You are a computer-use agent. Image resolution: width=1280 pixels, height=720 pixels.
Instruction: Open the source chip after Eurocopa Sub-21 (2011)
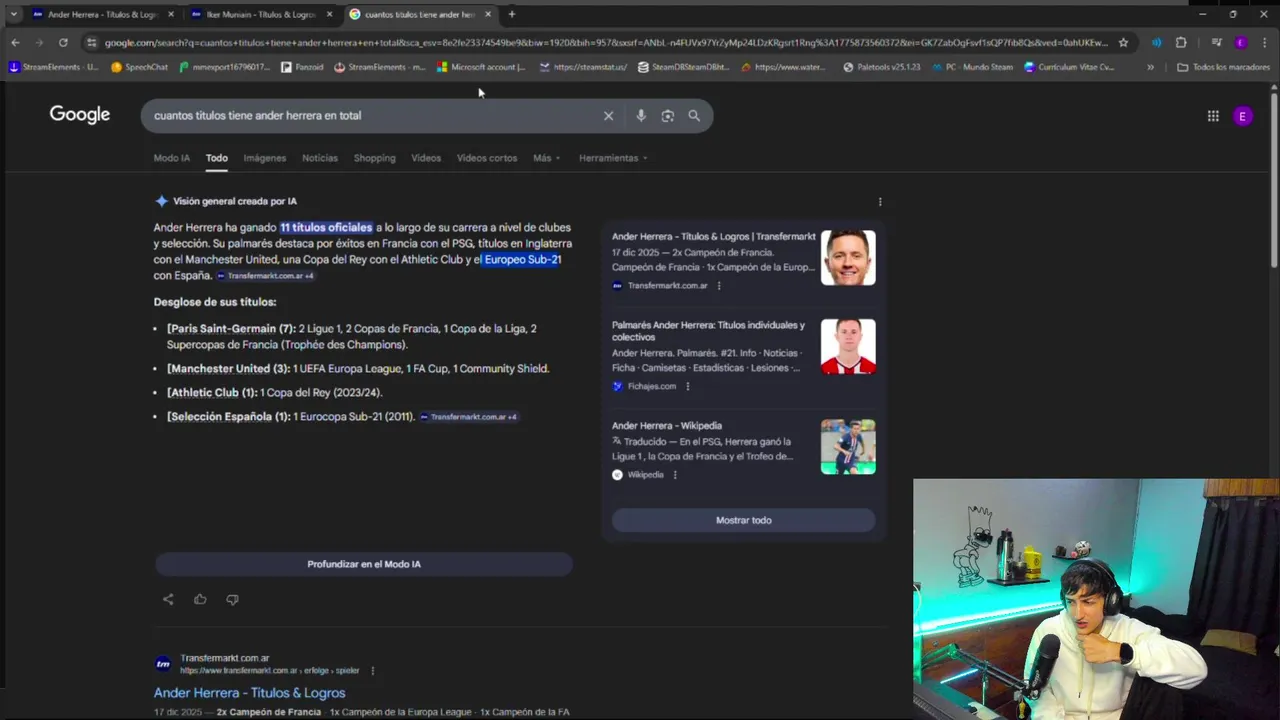pos(469,417)
